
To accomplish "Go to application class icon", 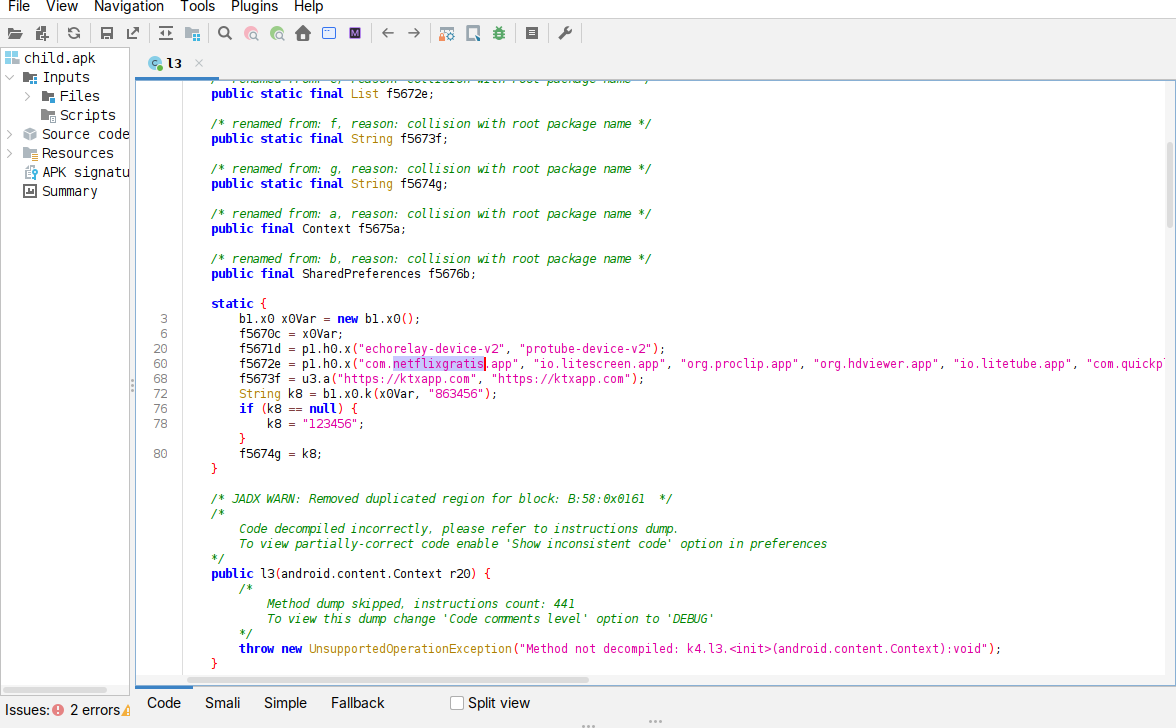I will (x=329, y=33).
